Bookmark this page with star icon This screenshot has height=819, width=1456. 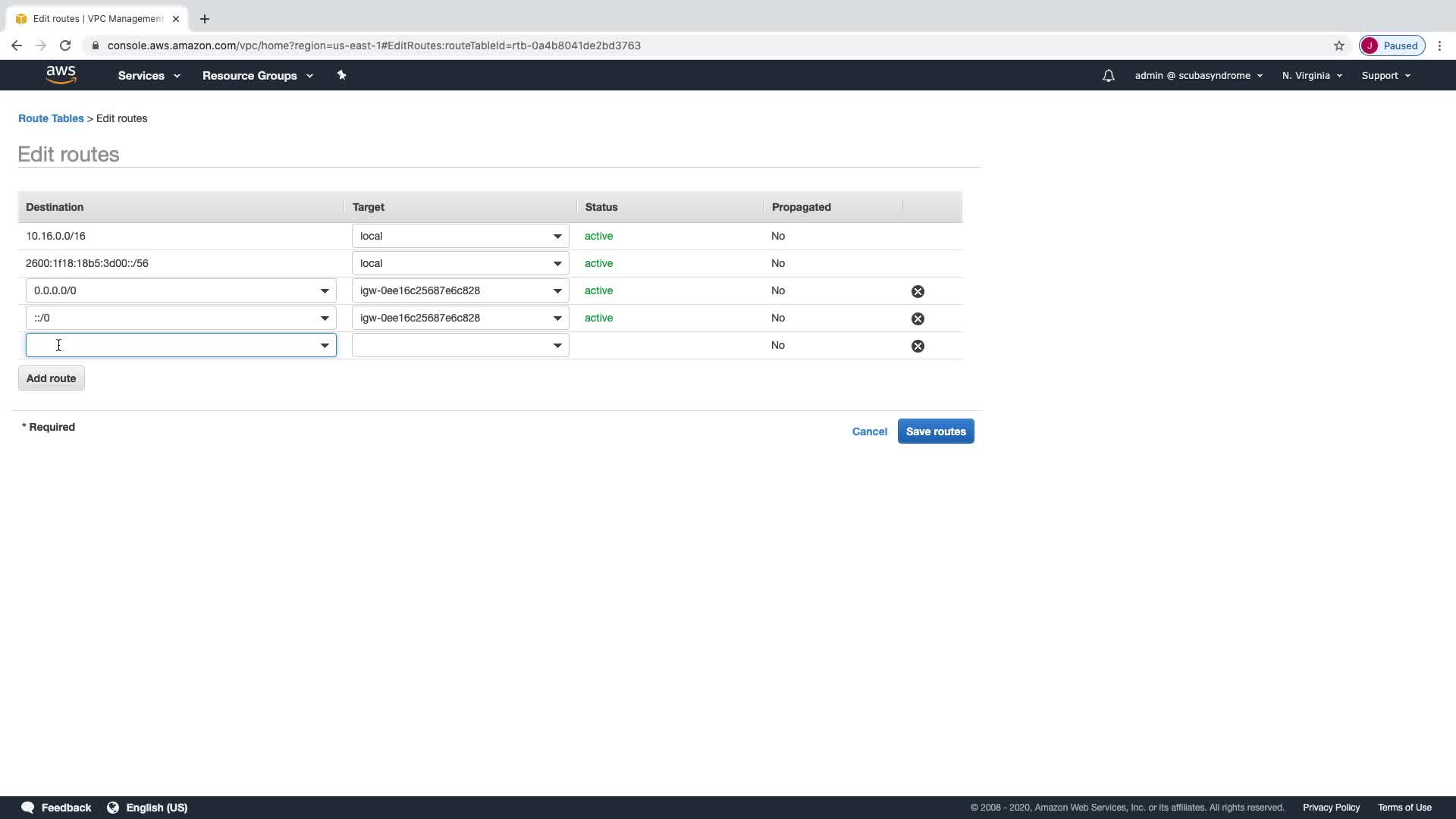(x=1339, y=45)
